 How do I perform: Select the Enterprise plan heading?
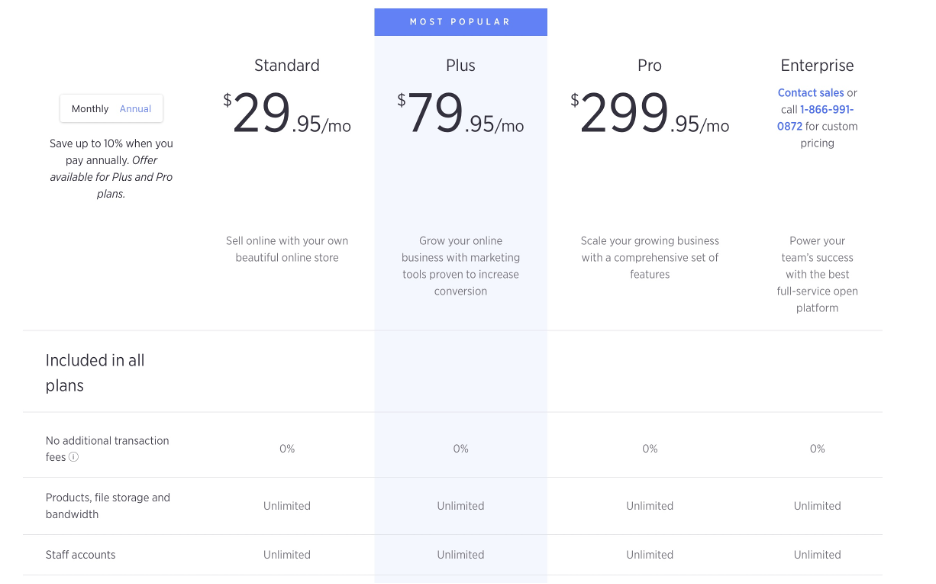817,66
